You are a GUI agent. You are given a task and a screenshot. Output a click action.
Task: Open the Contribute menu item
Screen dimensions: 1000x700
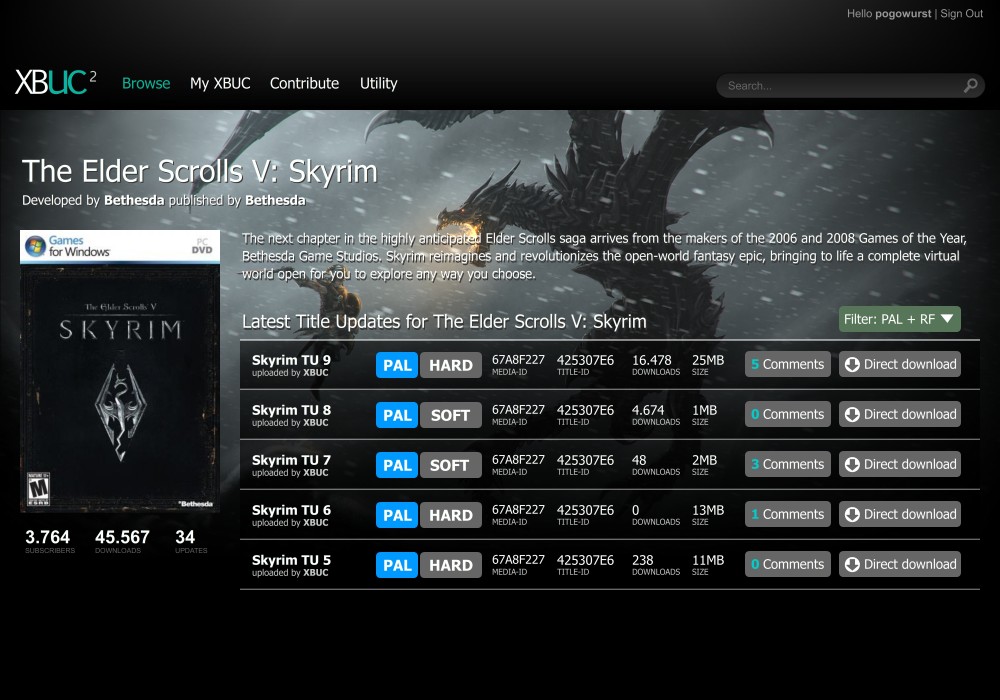pos(304,83)
